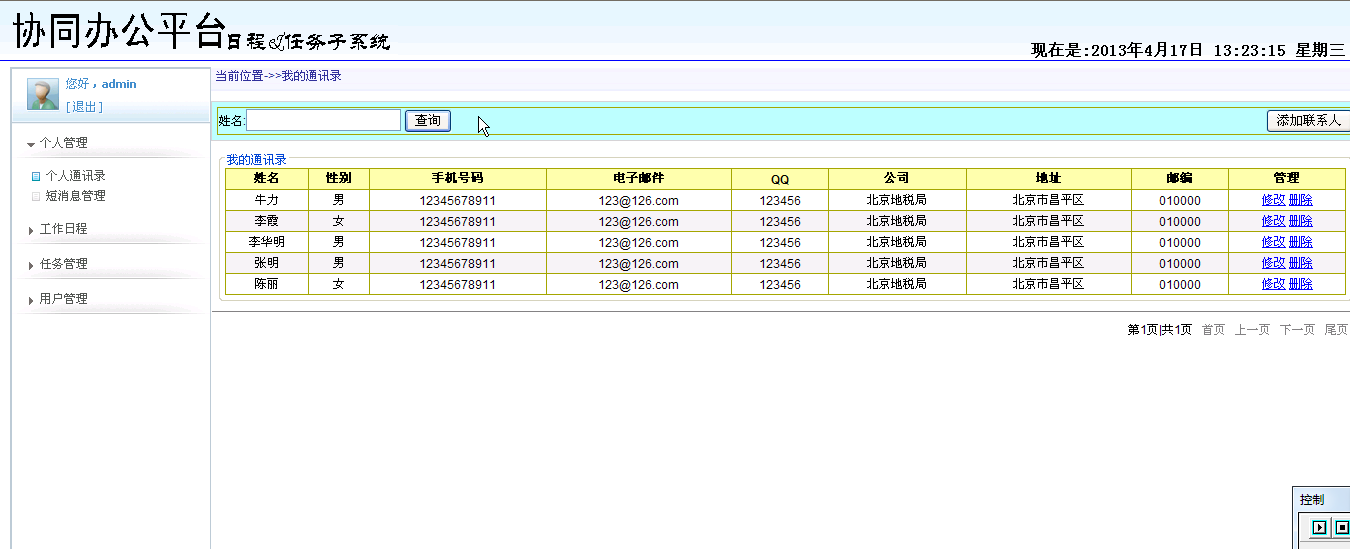Click the 性别 column header

coord(339,178)
